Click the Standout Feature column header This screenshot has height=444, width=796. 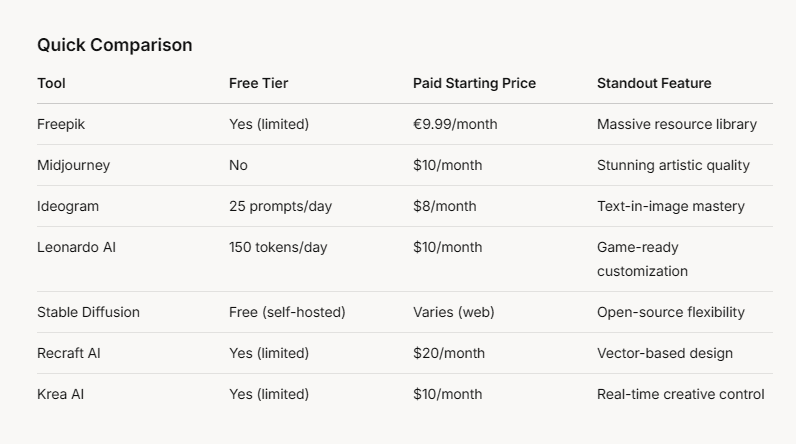[x=654, y=83]
